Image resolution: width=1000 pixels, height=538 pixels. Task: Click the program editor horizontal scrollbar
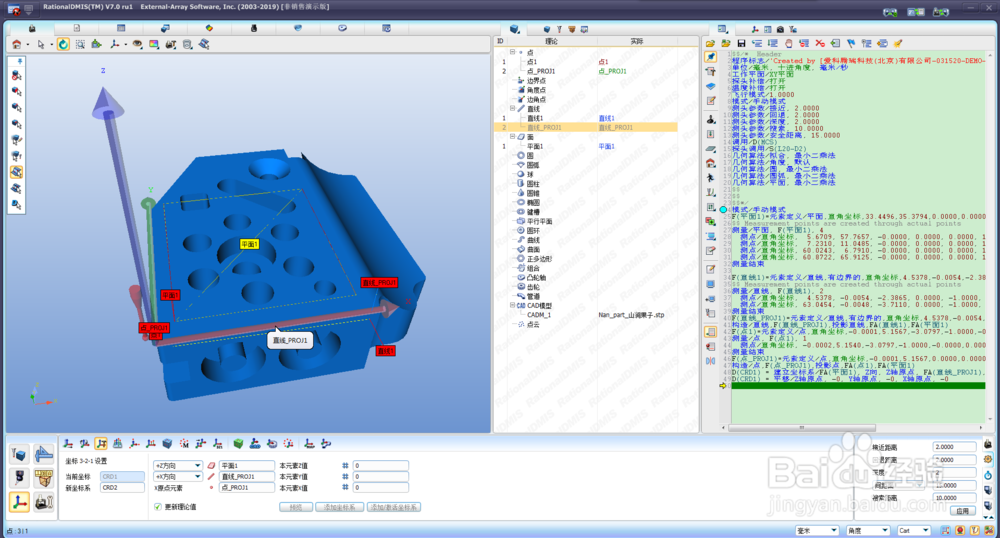(802, 428)
